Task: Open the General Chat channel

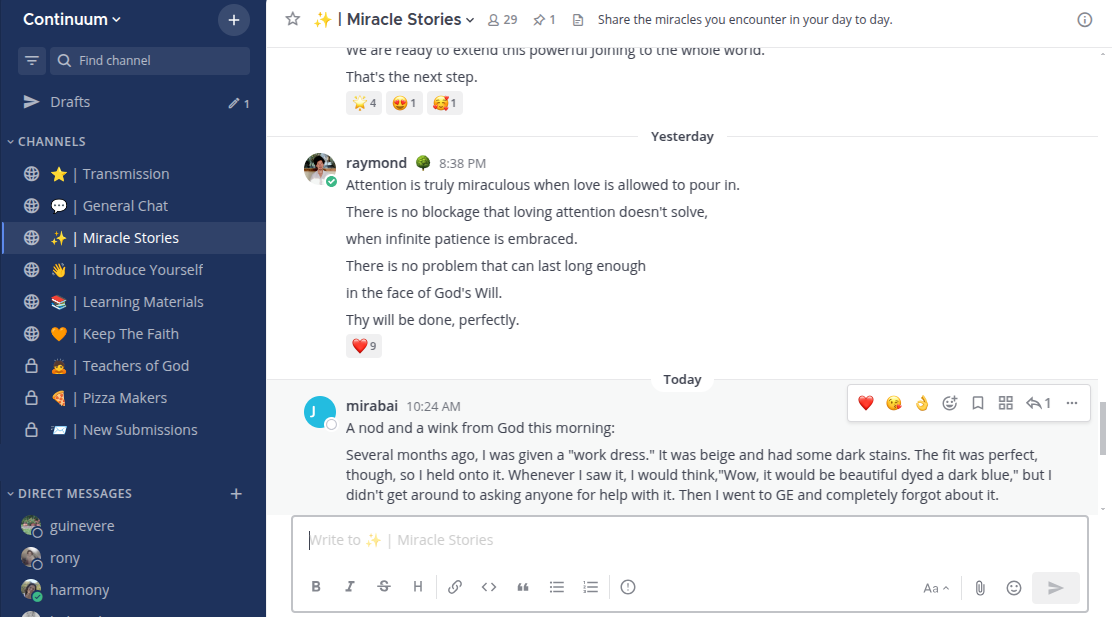Action: [x=125, y=206]
